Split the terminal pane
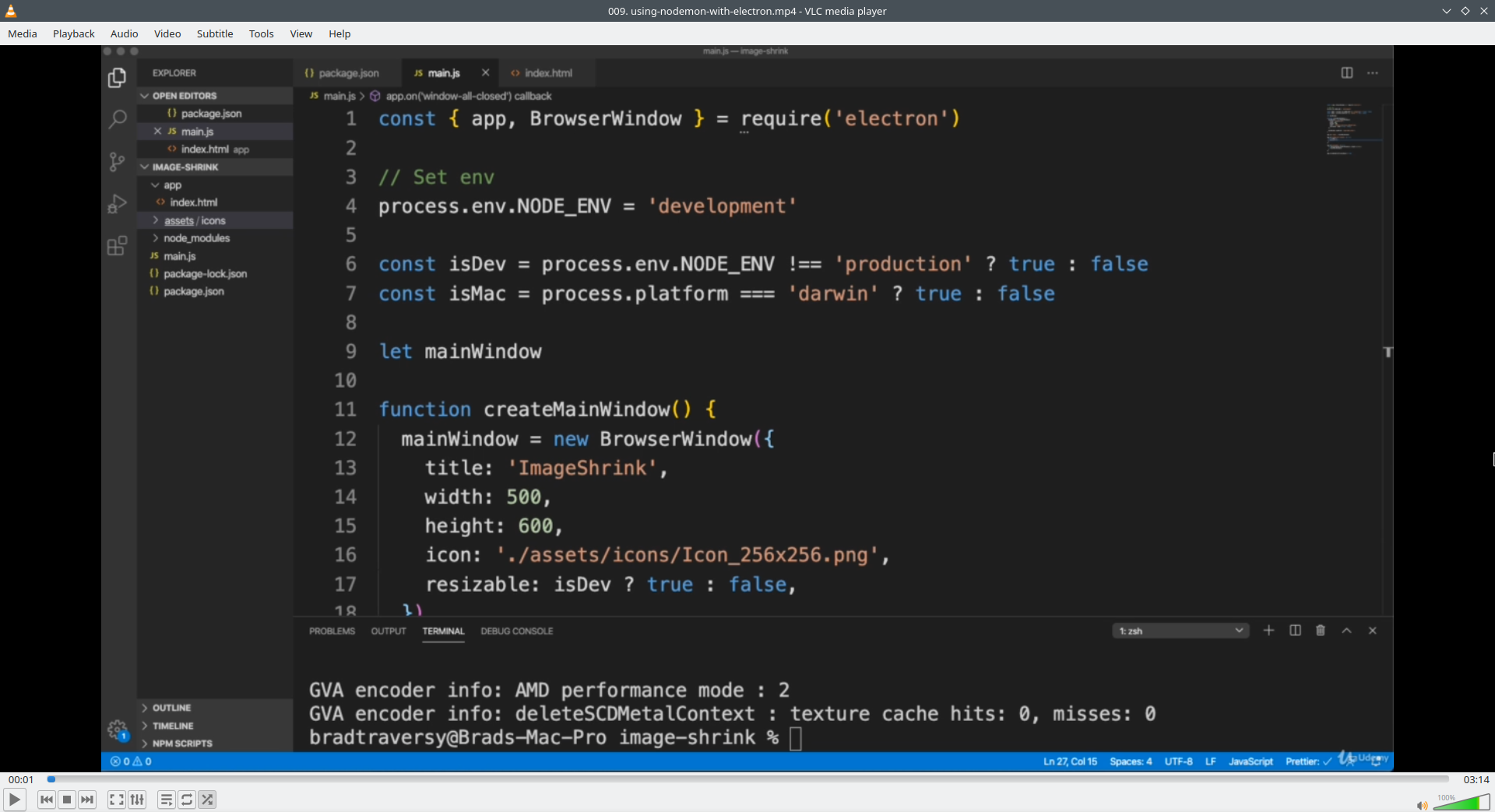This screenshot has width=1495, height=812. tap(1296, 631)
